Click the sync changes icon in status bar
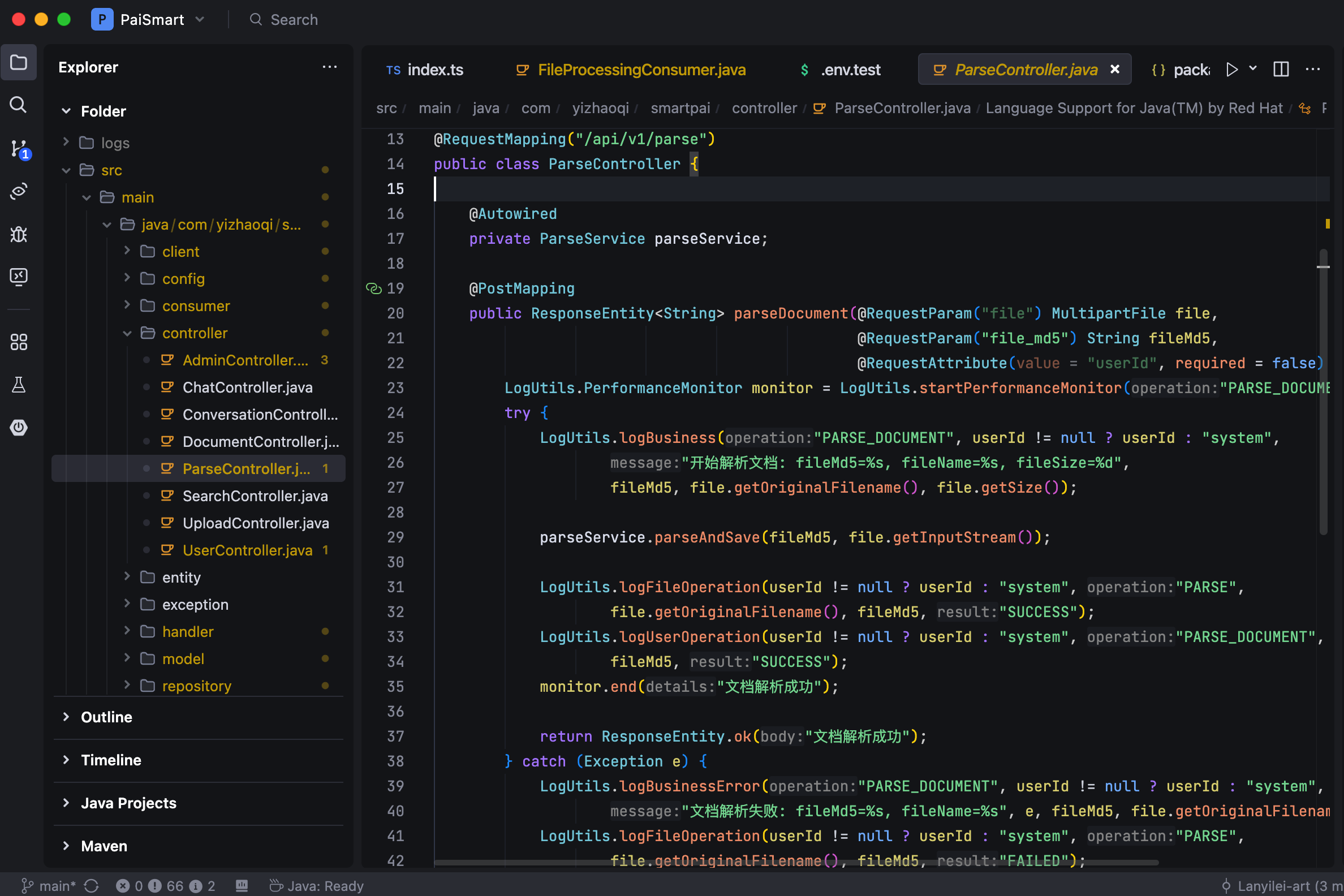The height and width of the screenshot is (896, 1344). (92, 886)
